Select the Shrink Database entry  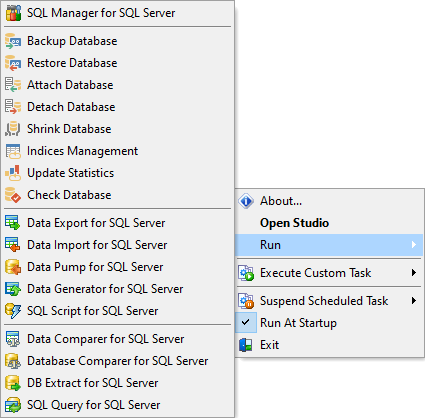click(117, 129)
